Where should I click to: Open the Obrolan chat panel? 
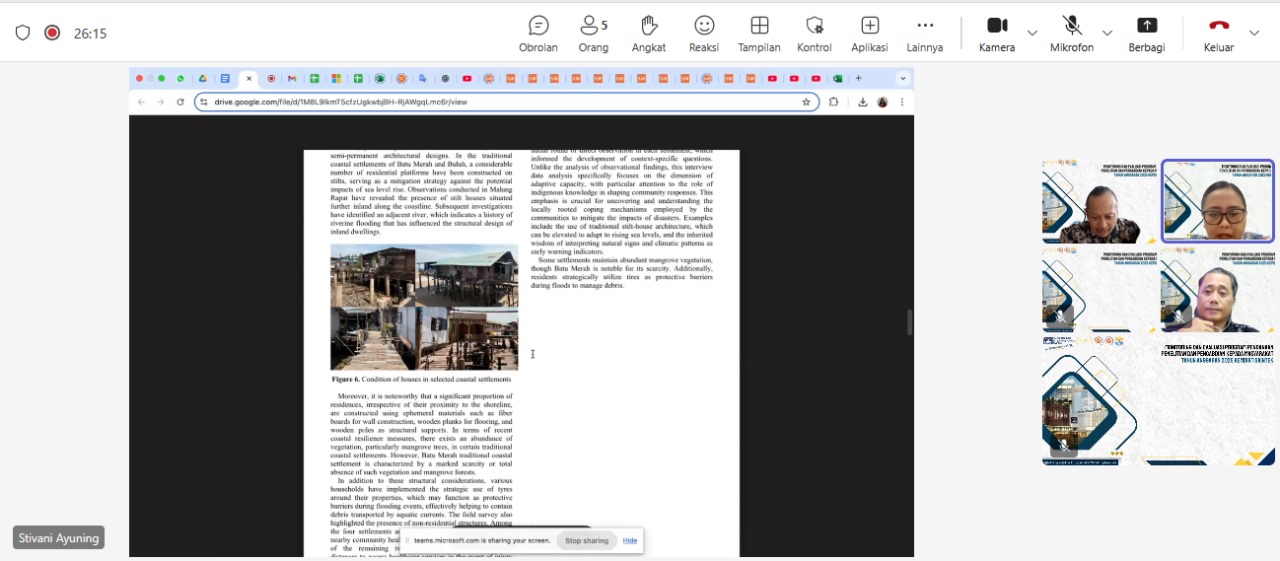point(538,33)
